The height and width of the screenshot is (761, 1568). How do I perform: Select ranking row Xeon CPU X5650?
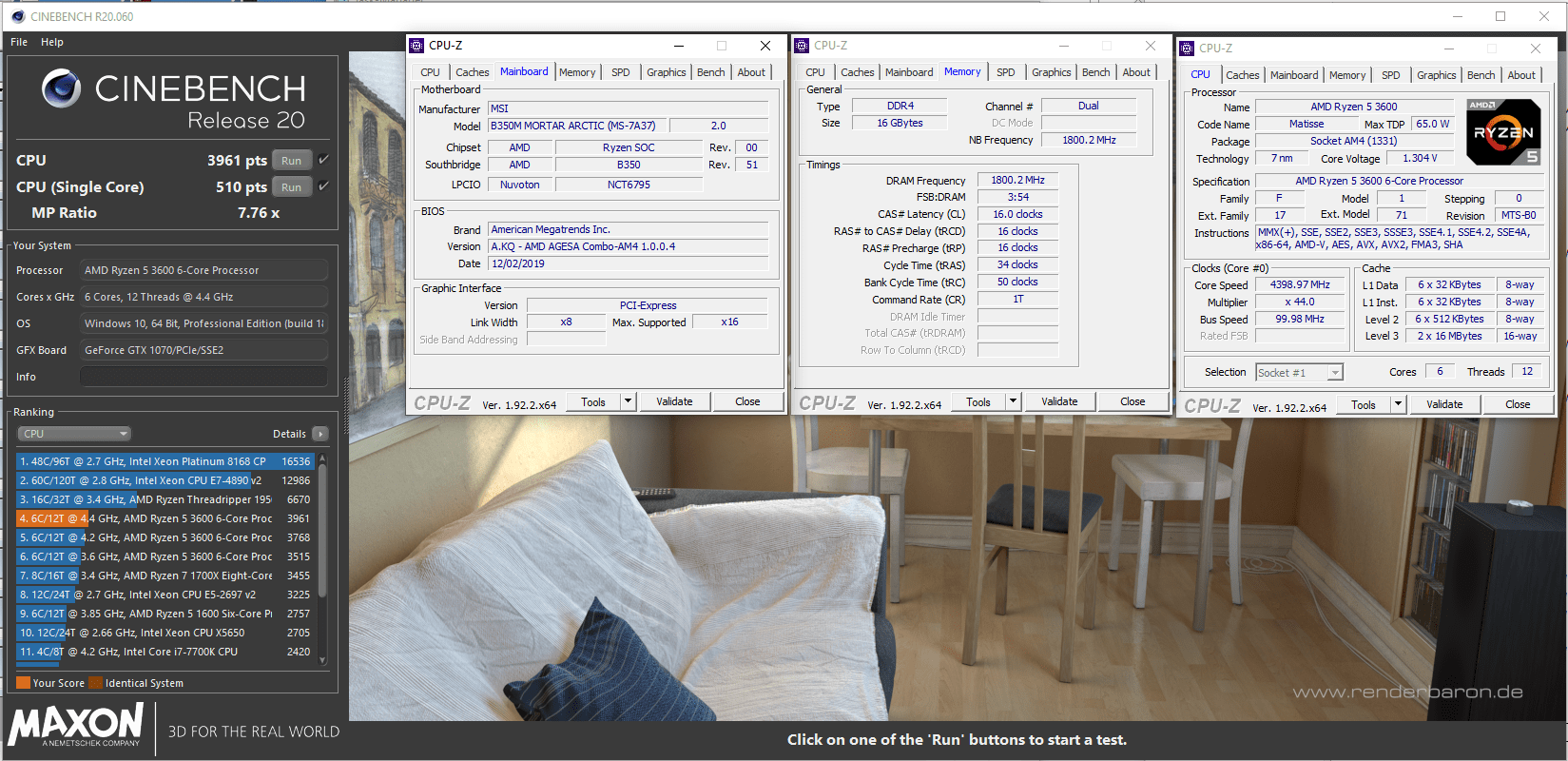coord(165,633)
